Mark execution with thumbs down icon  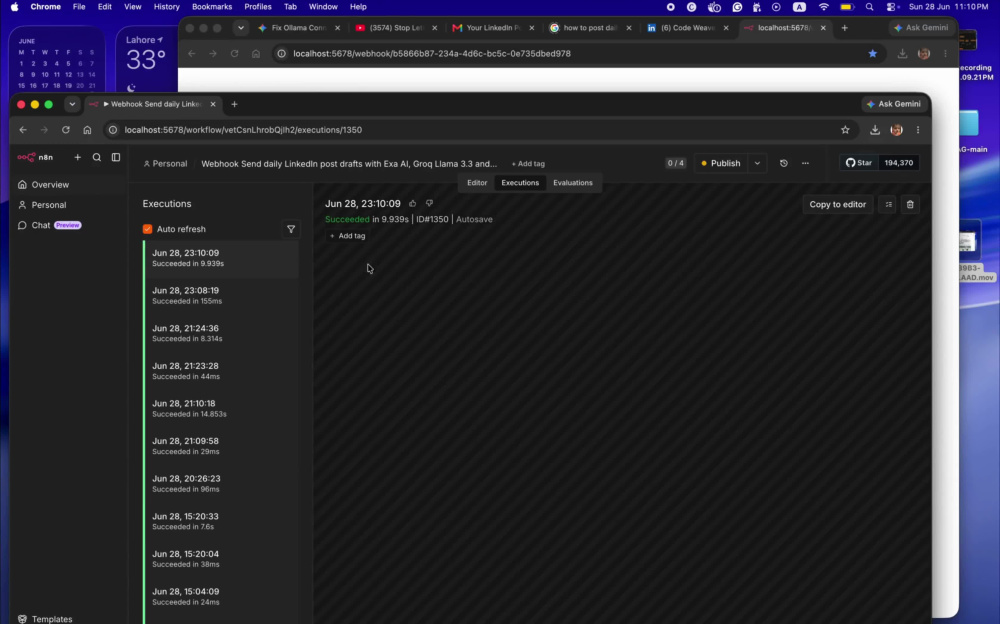[x=429, y=204]
